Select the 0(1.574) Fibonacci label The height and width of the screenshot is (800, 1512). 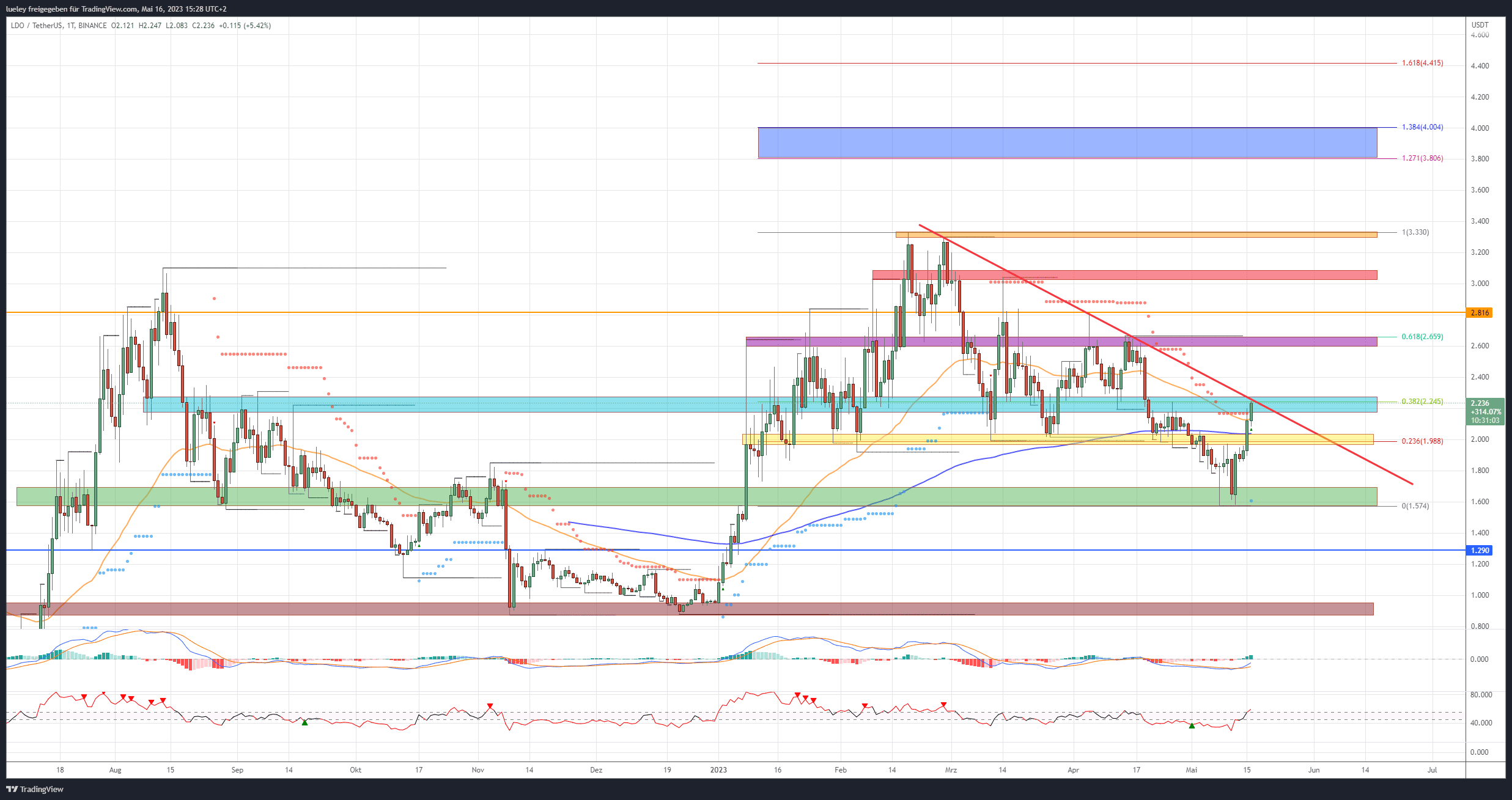[x=1415, y=506]
